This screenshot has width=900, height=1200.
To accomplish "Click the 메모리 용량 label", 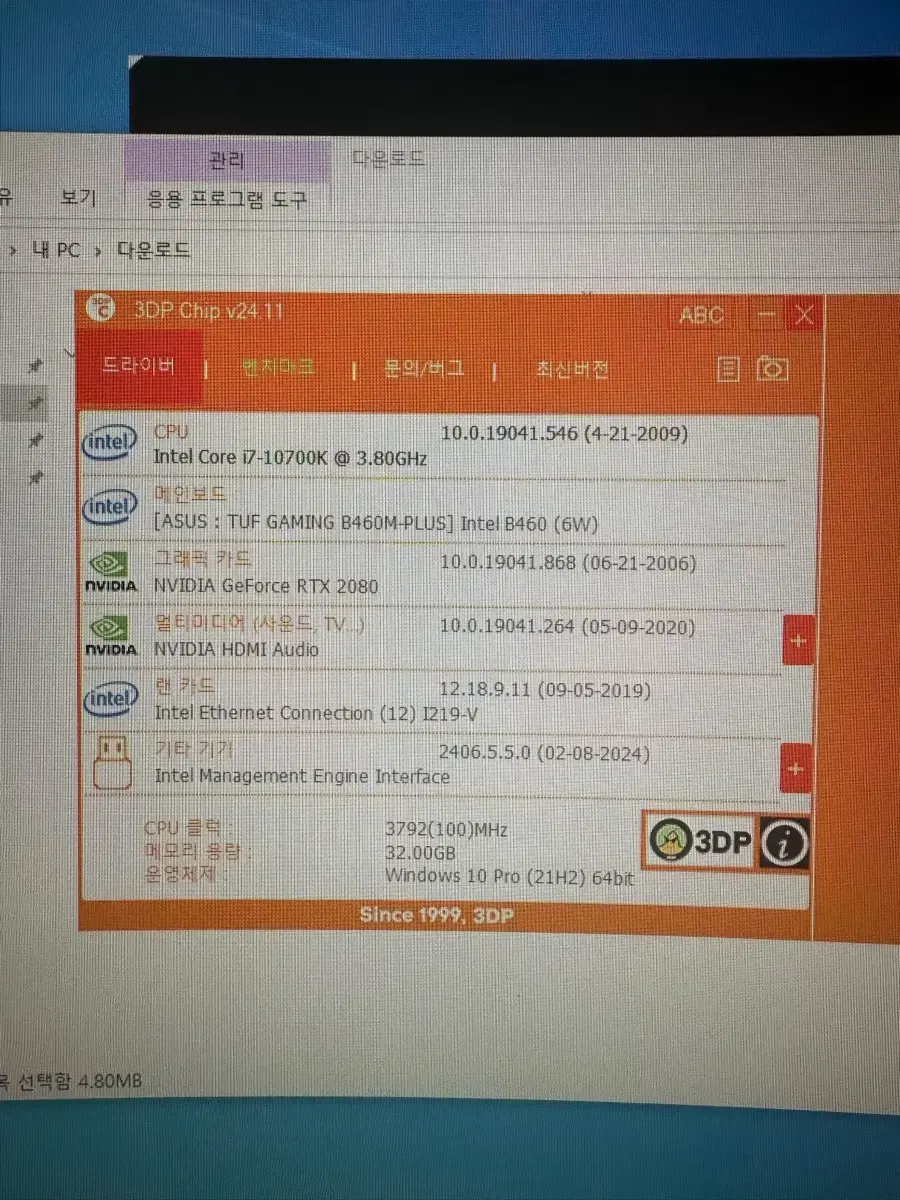I will click(x=197, y=852).
